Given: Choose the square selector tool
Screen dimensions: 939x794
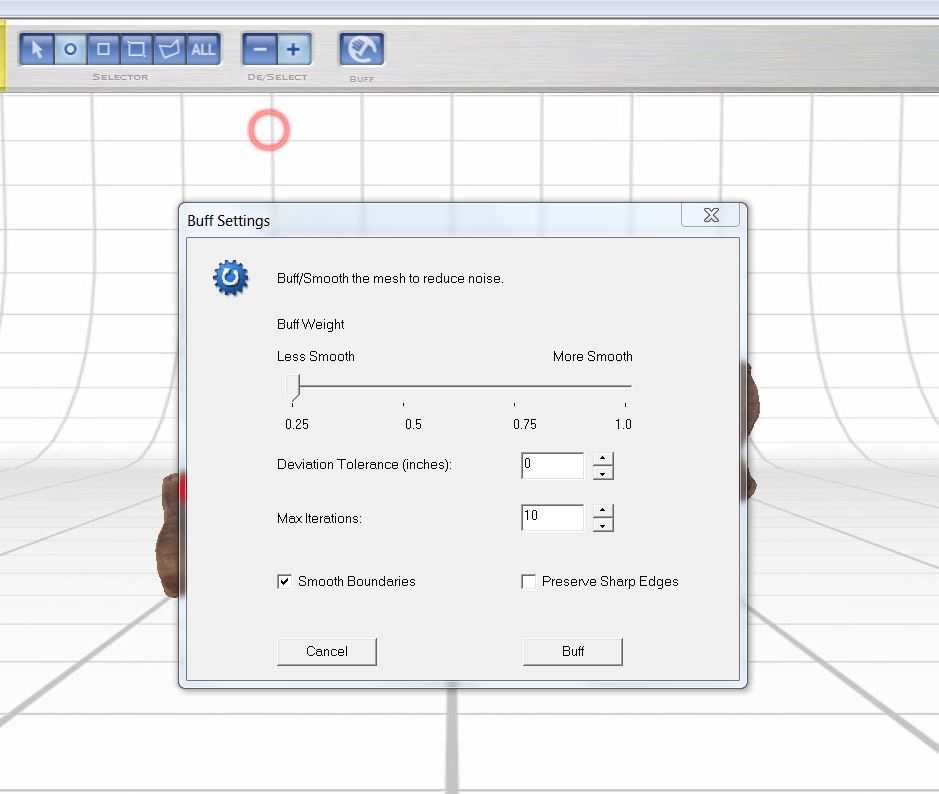Looking at the screenshot, I should [104, 49].
